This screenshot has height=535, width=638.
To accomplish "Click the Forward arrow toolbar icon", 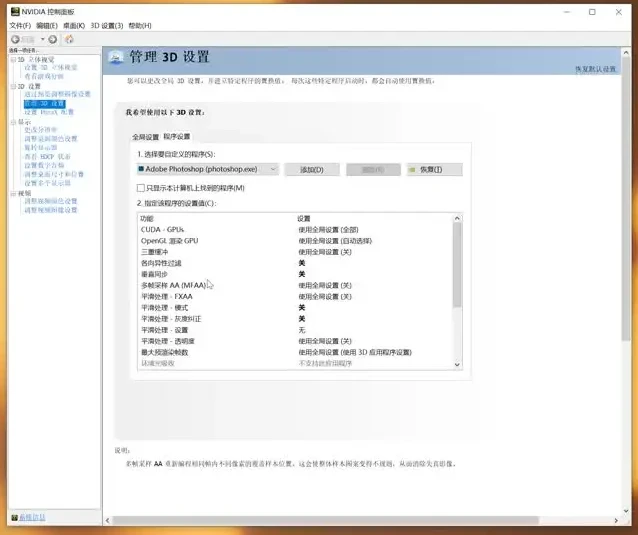I will (52, 39).
